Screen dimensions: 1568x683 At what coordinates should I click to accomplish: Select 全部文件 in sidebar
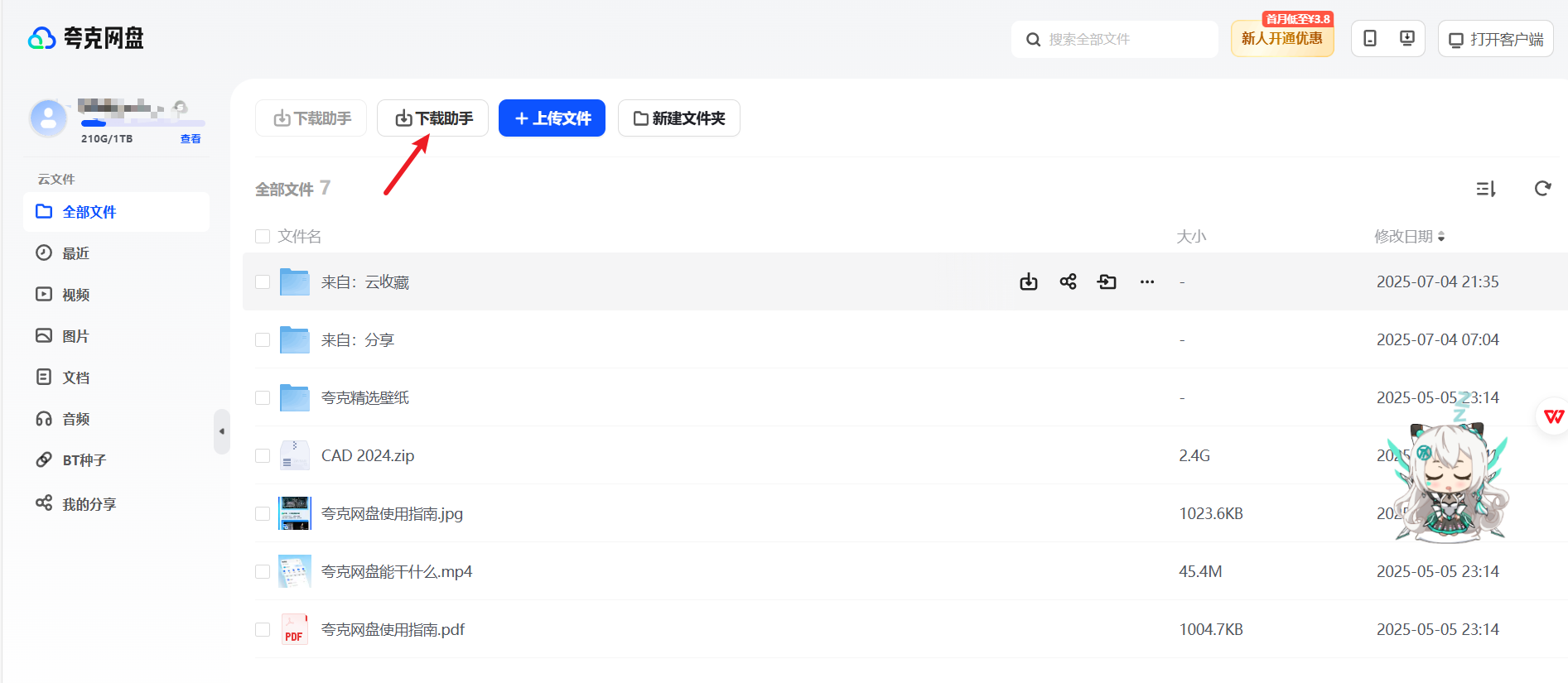[x=117, y=212]
